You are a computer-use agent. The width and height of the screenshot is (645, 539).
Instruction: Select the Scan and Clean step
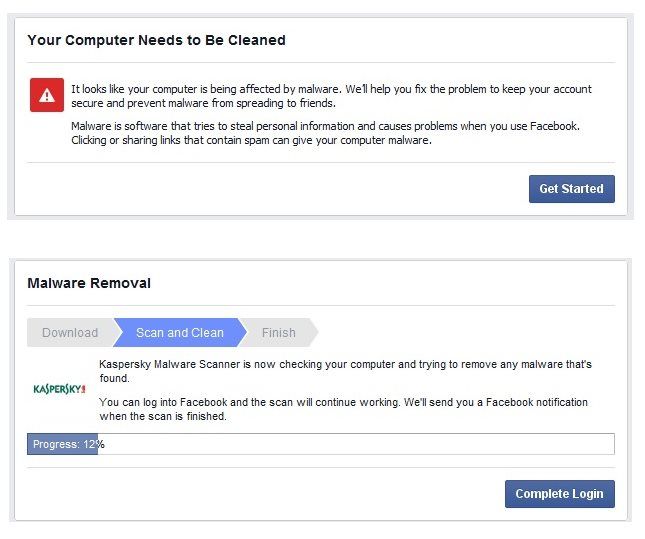(x=180, y=332)
